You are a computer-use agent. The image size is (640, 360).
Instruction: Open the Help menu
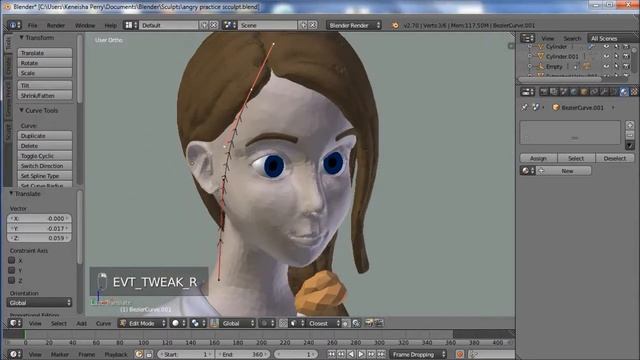point(111,25)
